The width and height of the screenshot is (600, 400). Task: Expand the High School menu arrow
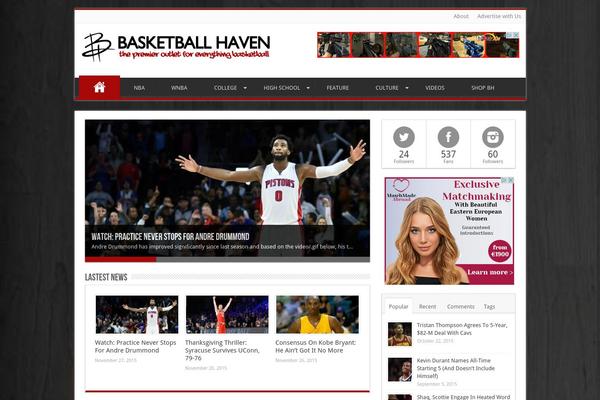[308, 88]
